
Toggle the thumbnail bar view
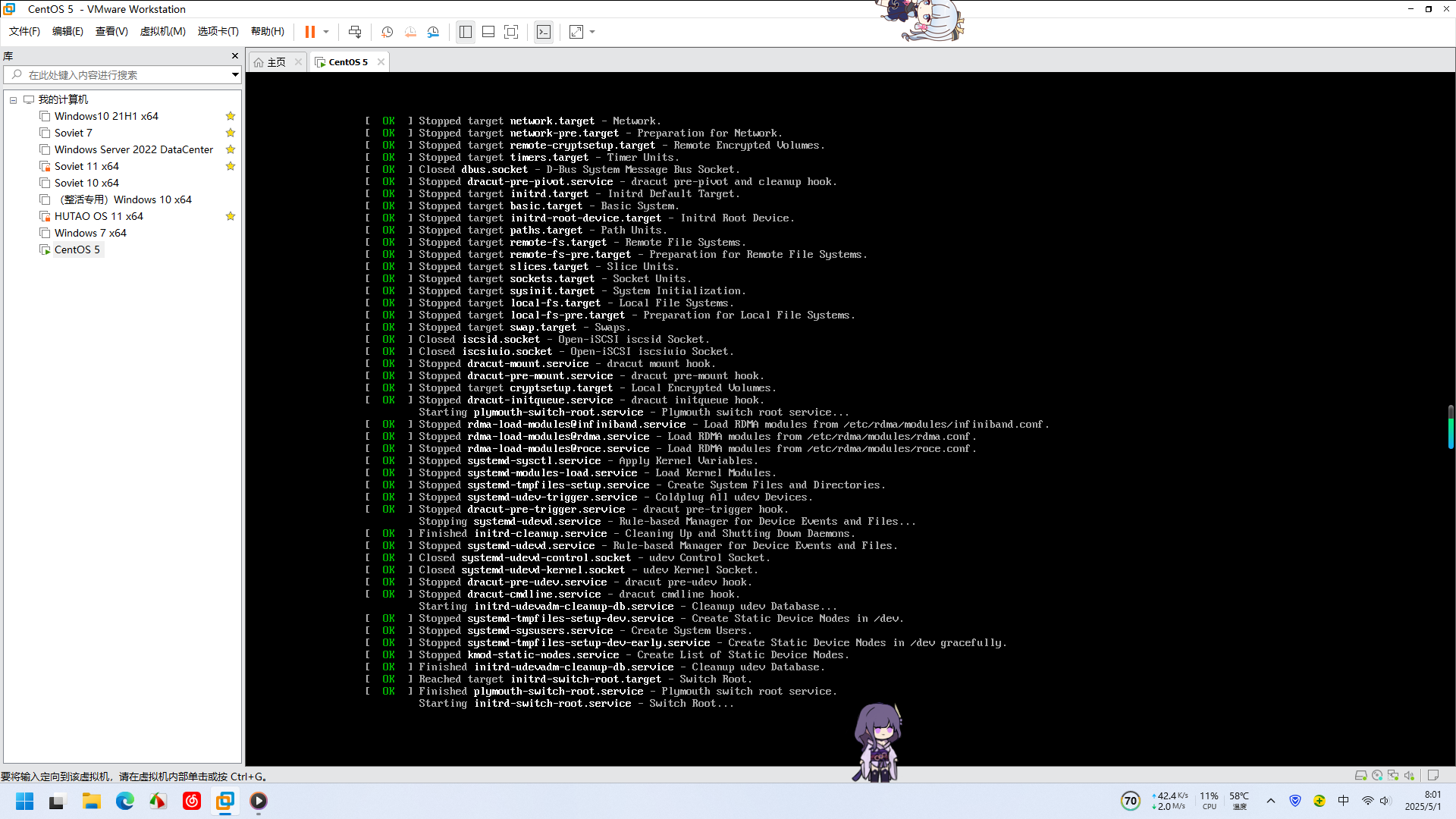(x=488, y=32)
